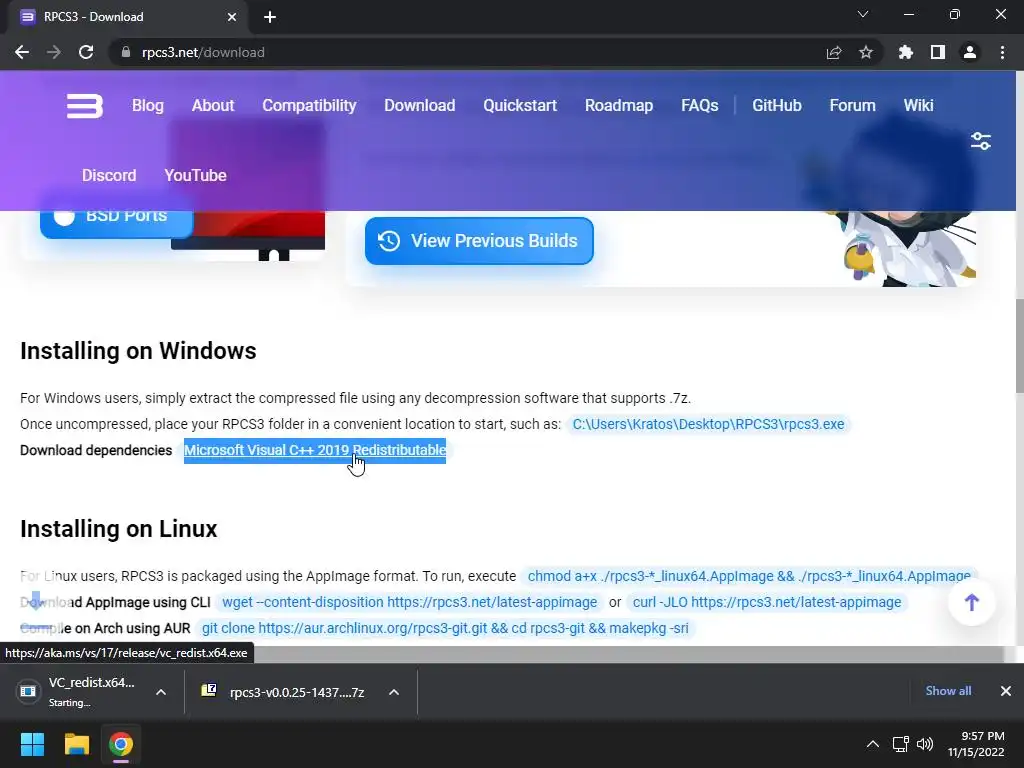Click Microsoft Visual C++ 2019 Redistributable link
This screenshot has width=1024, height=768.
pos(315,451)
